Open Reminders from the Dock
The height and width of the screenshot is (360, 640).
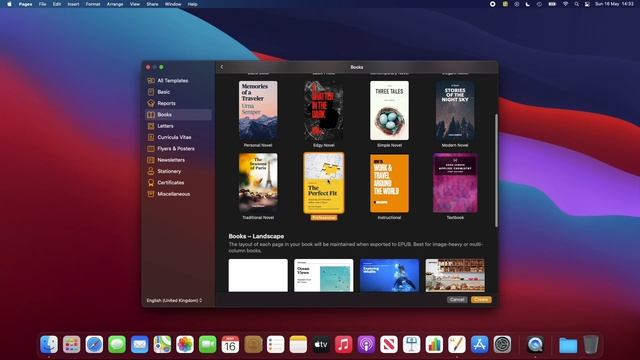[276, 344]
